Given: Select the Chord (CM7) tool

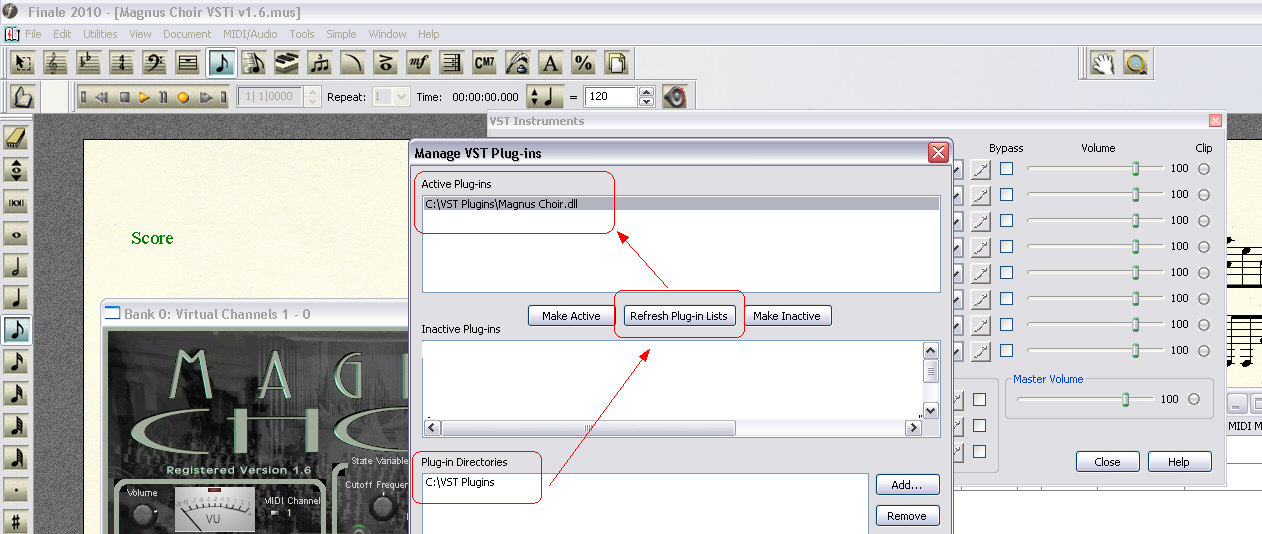Looking at the screenshot, I should coord(485,63).
